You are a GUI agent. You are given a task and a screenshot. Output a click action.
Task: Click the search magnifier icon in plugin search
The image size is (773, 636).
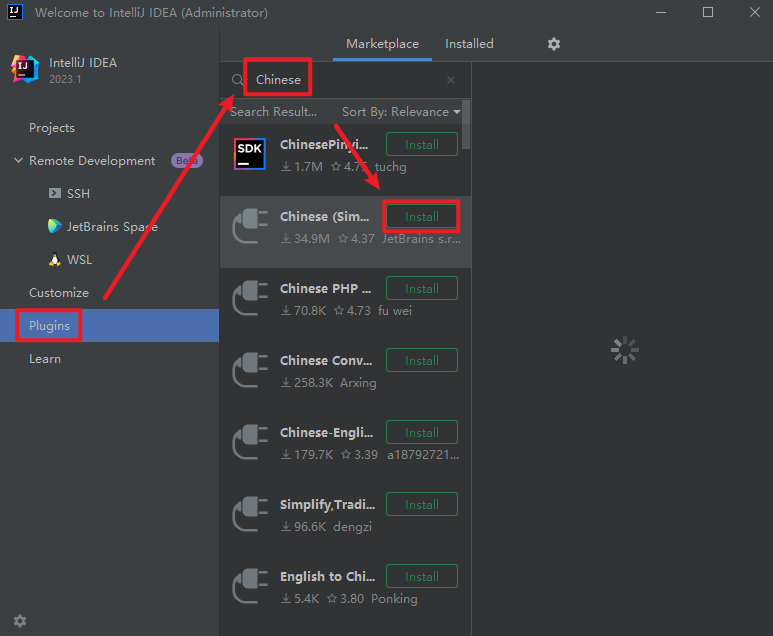[238, 80]
